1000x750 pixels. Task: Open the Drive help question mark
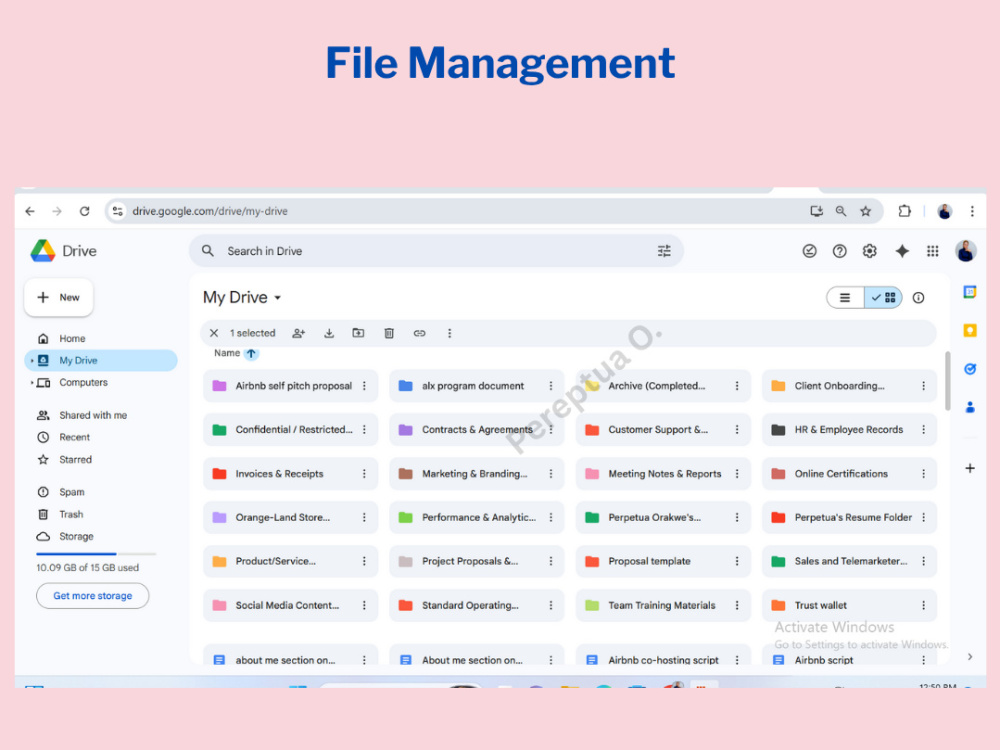839,251
